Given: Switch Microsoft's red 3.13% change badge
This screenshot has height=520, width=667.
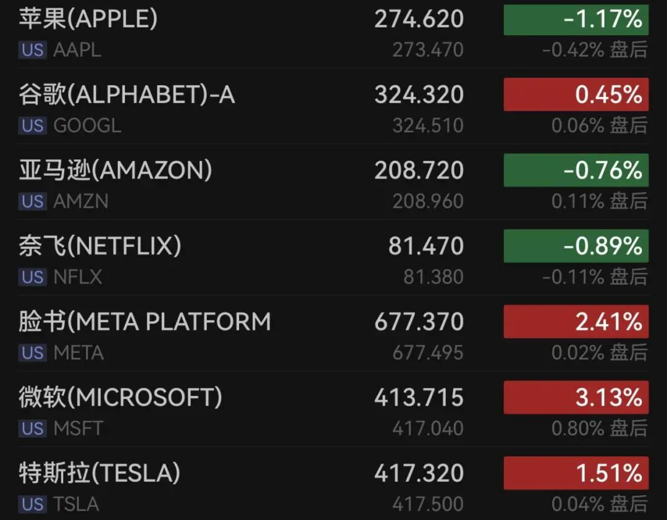Looking at the screenshot, I should (x=574, y=397).
